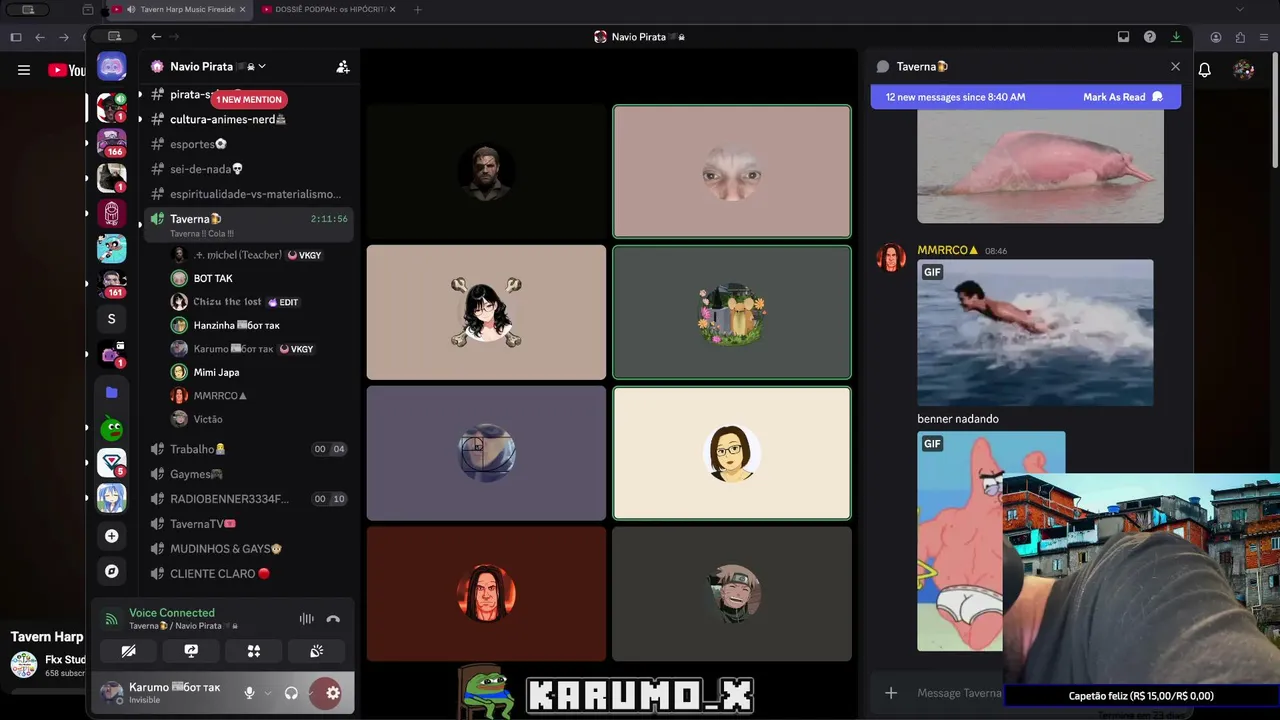Open the green frog server icon
The width and height of the screenshot is (1280, 720).
[111, 429]
